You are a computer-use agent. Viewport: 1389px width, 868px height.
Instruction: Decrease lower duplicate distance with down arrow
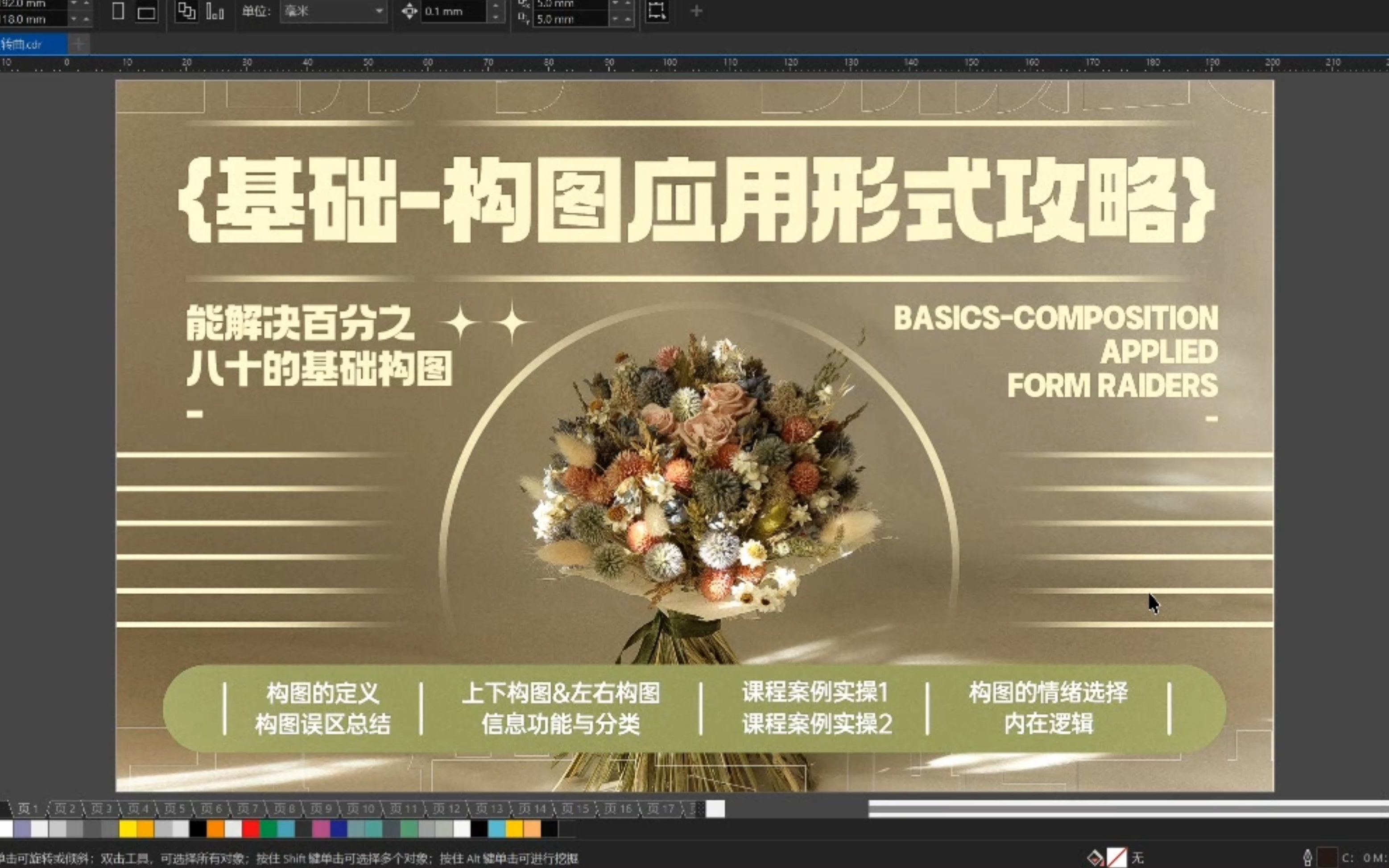click(615, 20)
